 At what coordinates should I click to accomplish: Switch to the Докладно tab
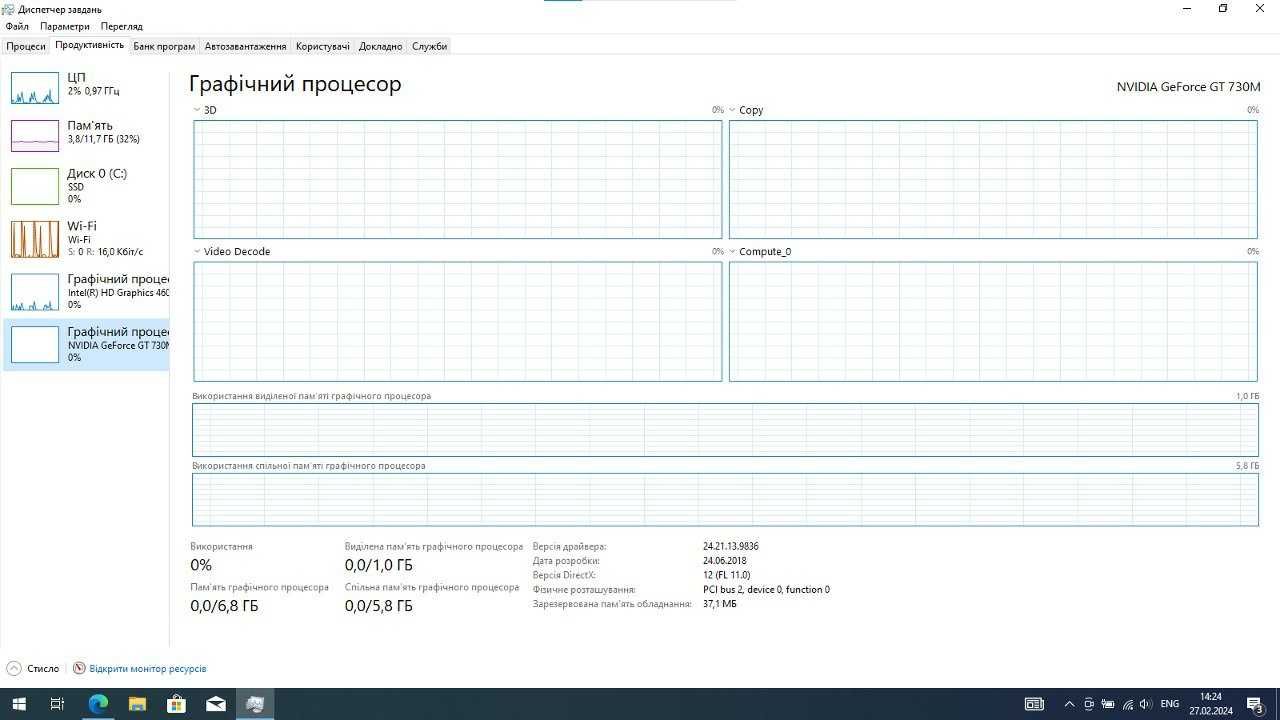pyautogui.click(x=380, y=46)
